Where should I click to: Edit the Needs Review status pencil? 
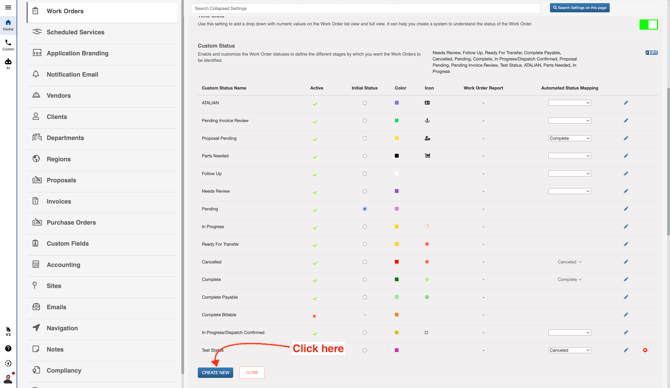click(626, 191)
